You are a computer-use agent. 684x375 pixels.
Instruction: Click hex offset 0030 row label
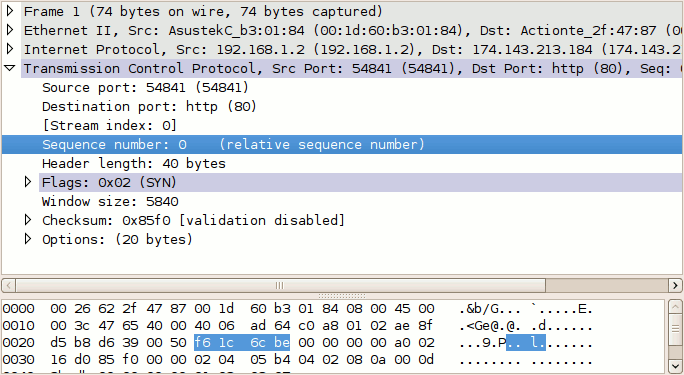click(x=18, y=360)
